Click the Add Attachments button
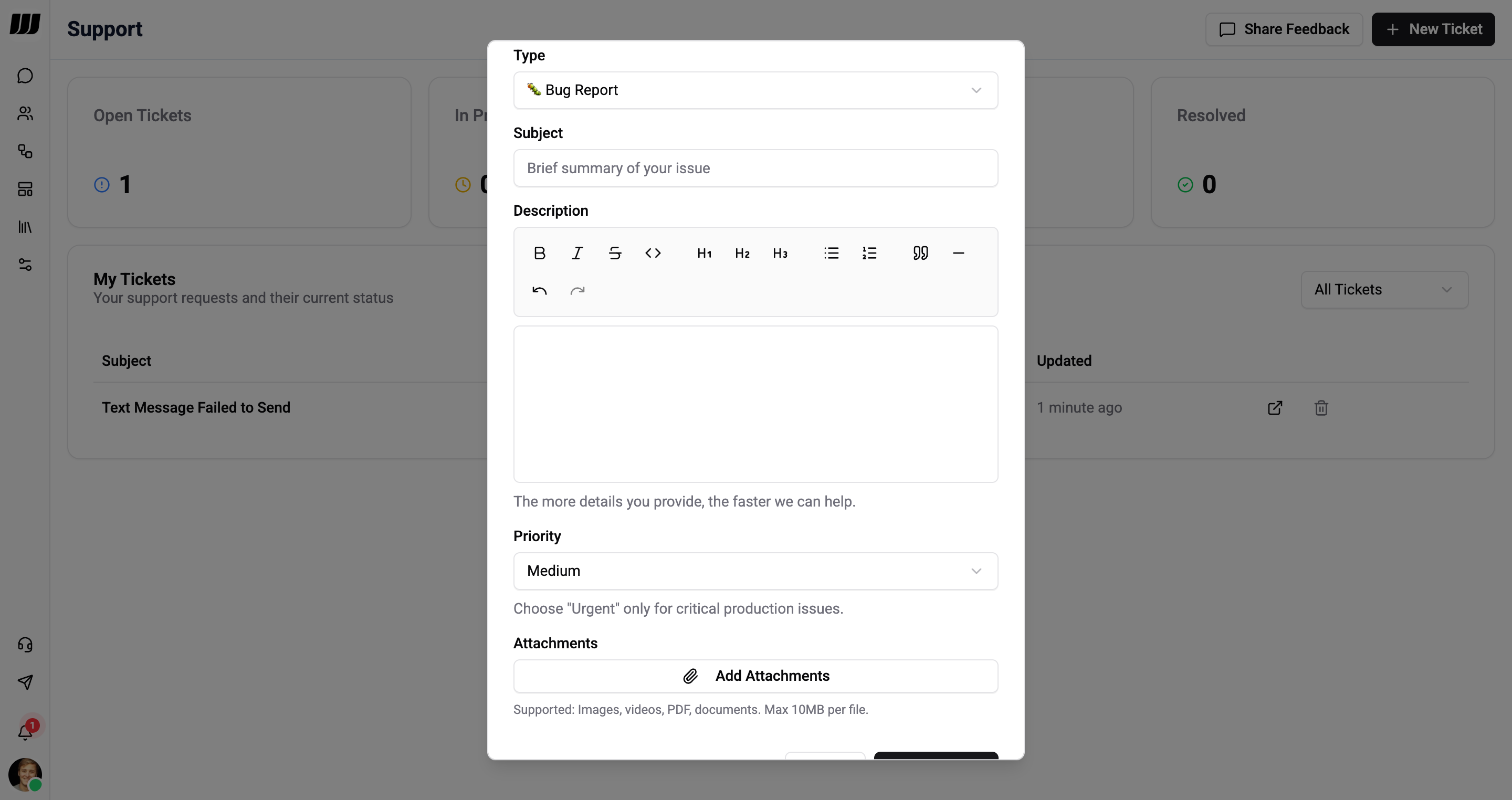 pyautogui.click(x=755, y=676)
